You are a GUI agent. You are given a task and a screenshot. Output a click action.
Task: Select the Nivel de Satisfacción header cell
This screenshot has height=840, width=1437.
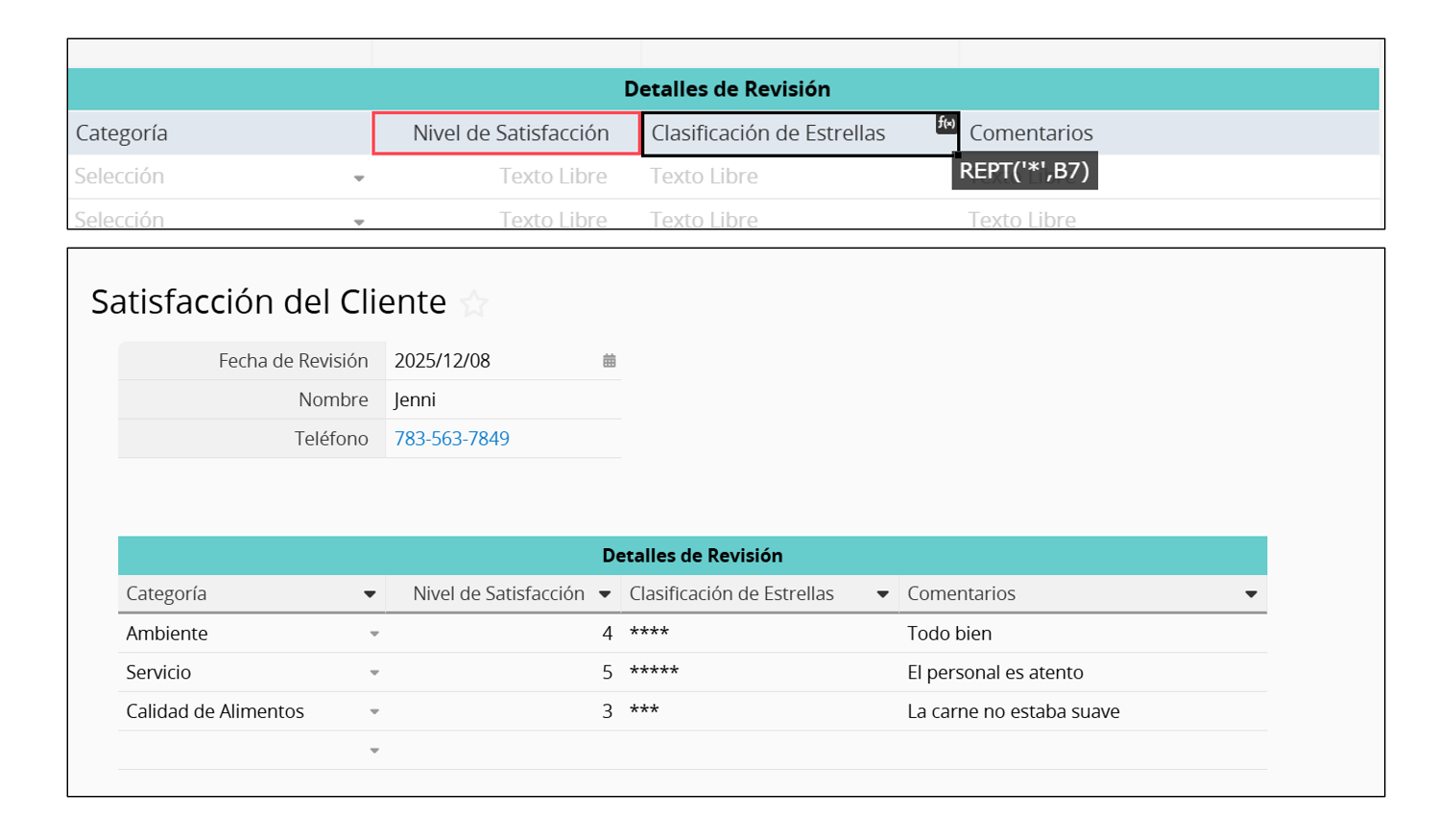point(506,133)
